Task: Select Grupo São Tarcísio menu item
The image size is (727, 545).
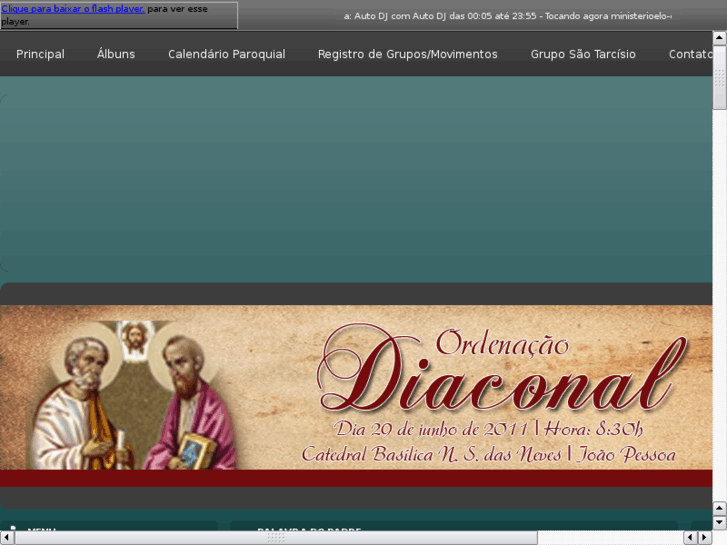Action: pyautogui.click(x=583, y=54)
